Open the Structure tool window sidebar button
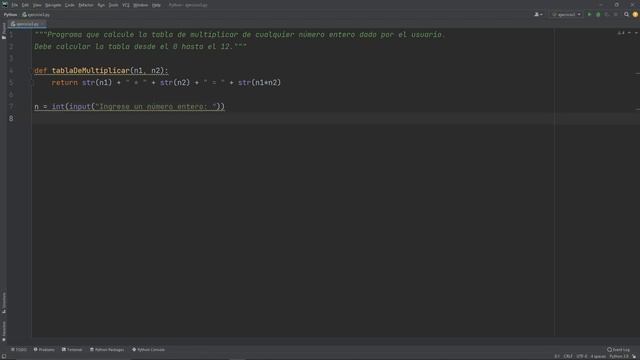 [4, 303]
